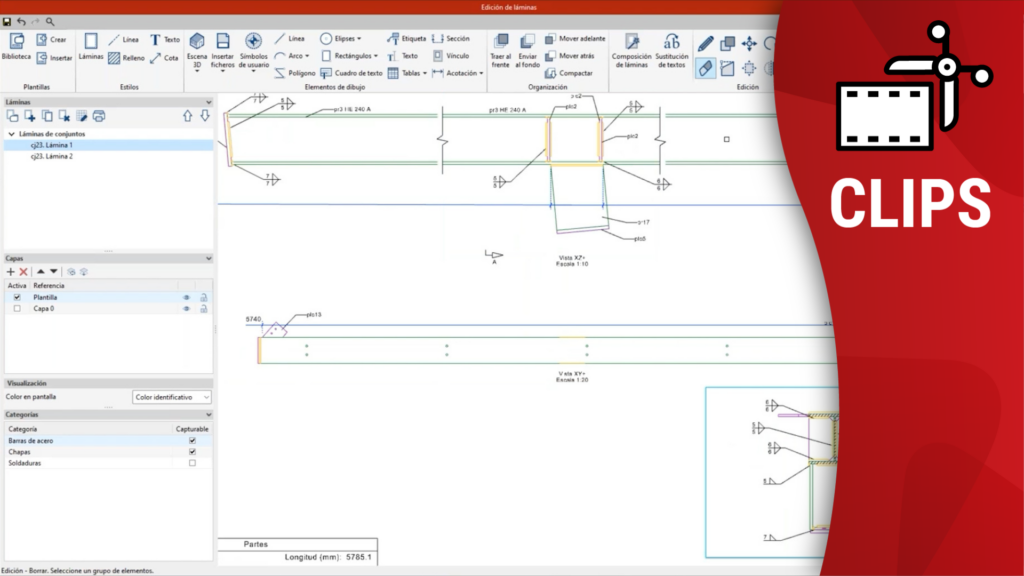Screen dimensions: 1024x576
Task: Select cj23. Lámina 2 in the tree
Action: [x=51, y=157]
